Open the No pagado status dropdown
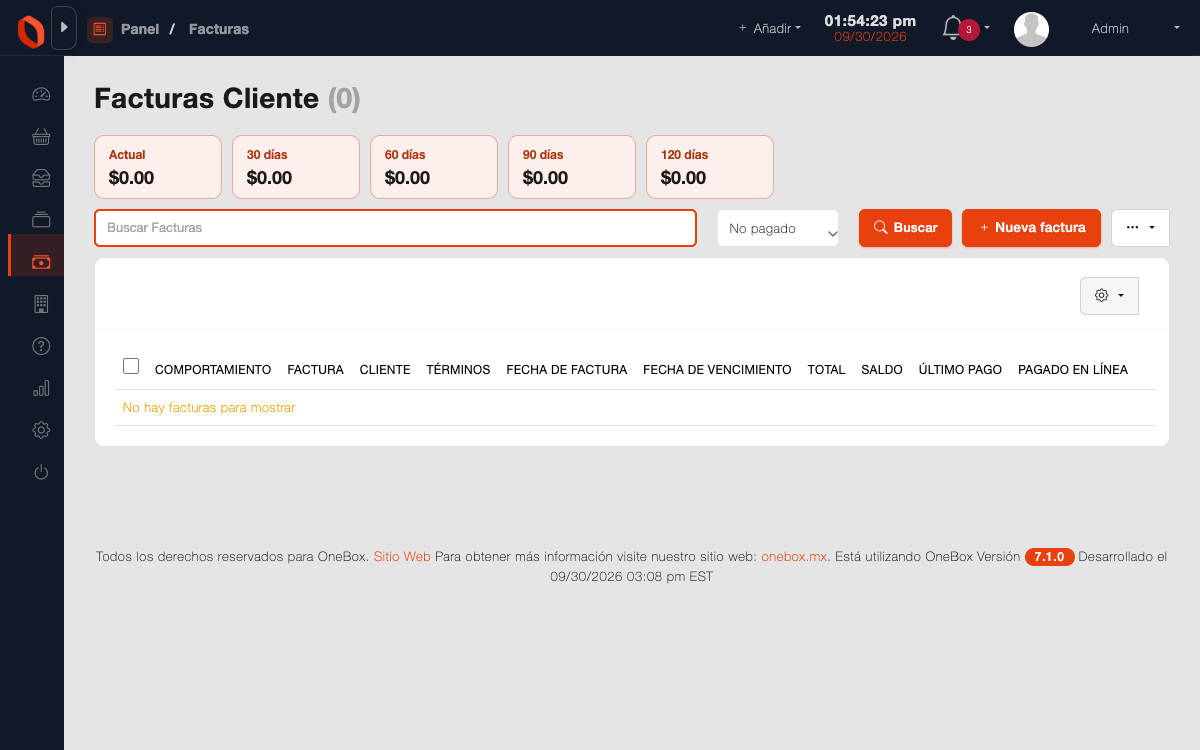 tap(778, 228)
